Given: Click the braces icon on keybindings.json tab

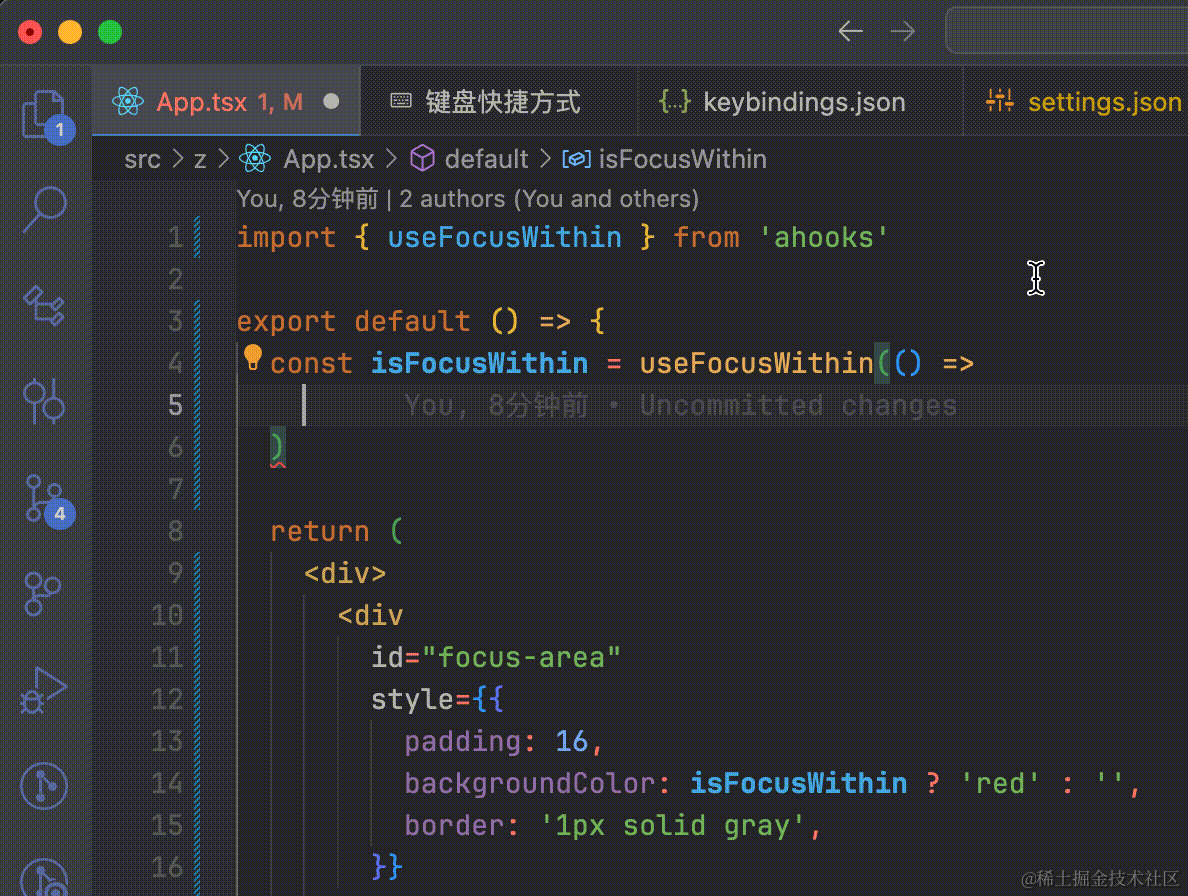Looking at the screenshot, I should [674, 101].
